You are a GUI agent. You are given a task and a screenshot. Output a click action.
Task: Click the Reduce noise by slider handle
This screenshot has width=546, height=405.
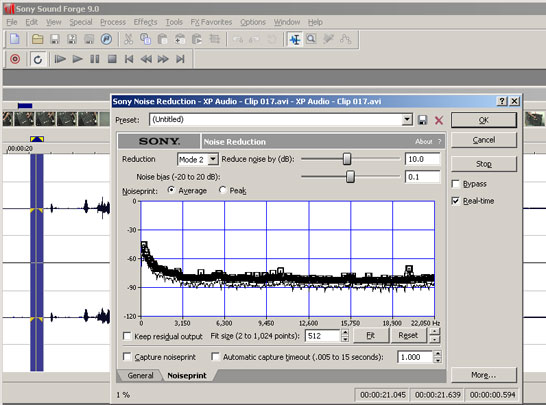pos(347,159)
